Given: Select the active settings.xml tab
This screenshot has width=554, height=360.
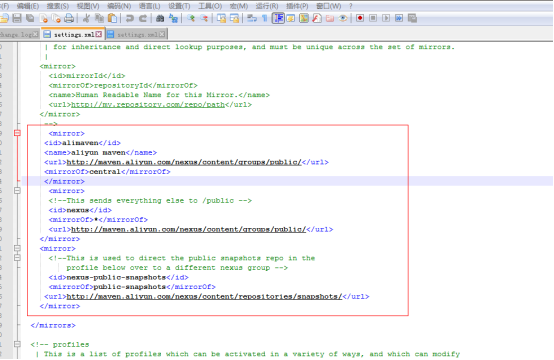Looking at the screenshot, I should (73, 34).
